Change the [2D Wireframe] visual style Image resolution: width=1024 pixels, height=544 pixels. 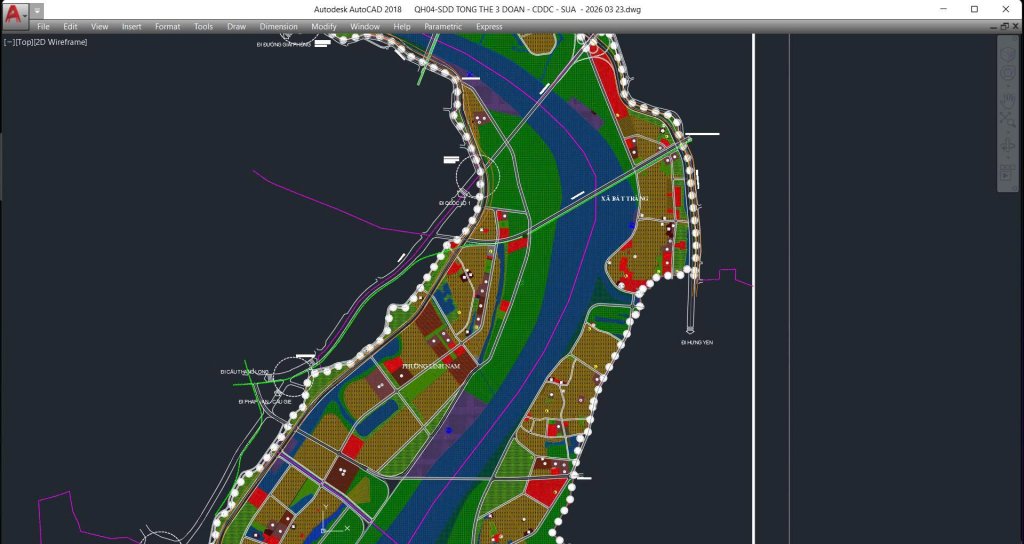(61, 42)
